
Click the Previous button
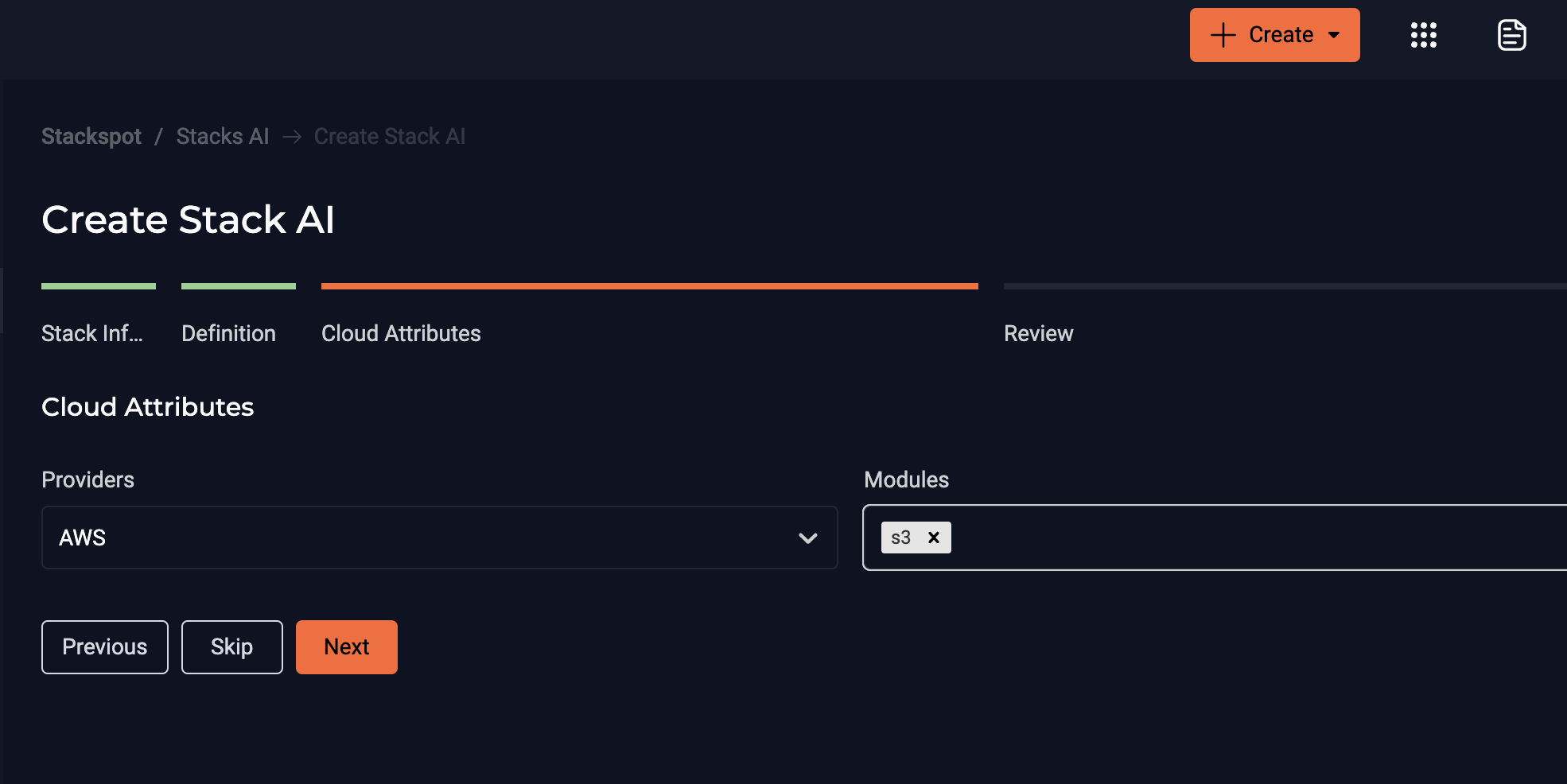pyautogui.click(x=104, y=646)
